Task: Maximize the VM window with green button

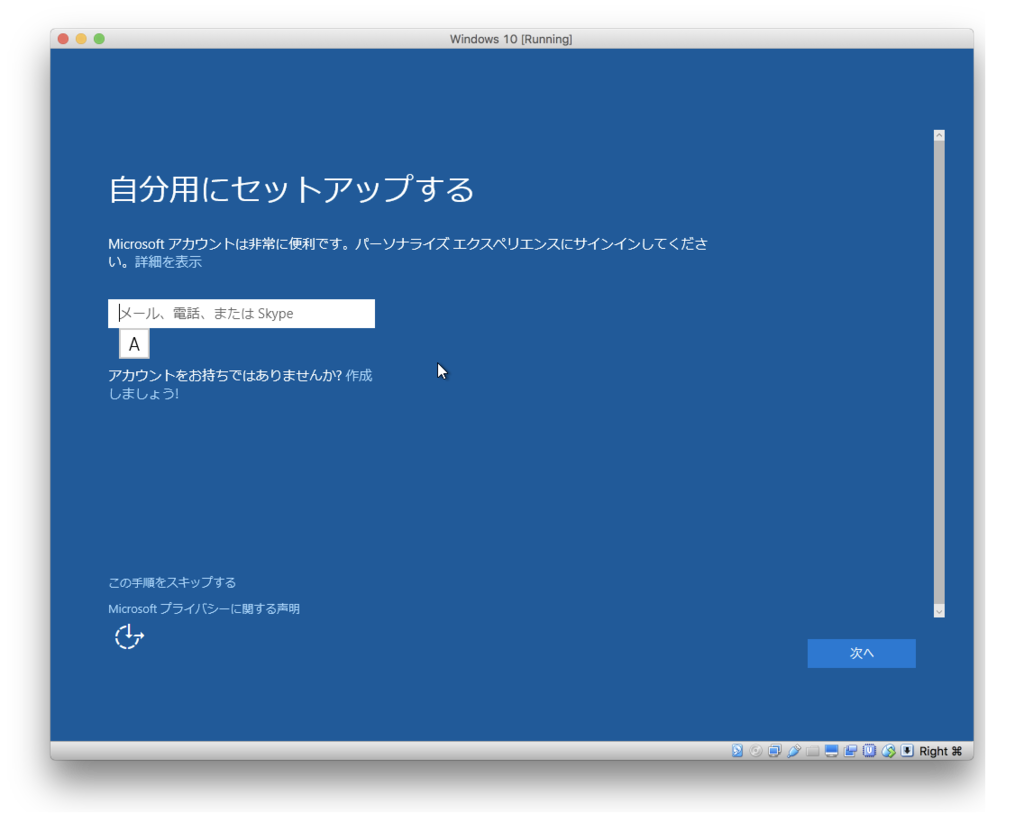Action: click(99, 39)
